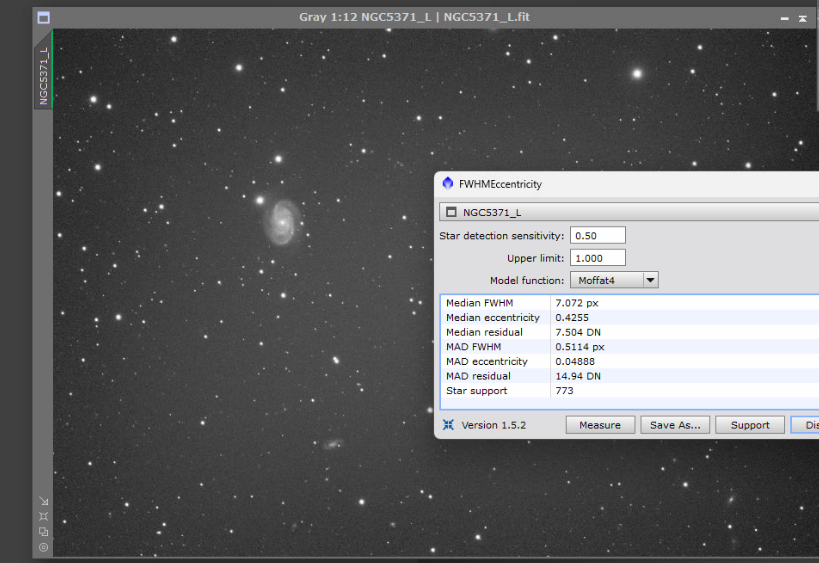
Task: Click the Save As... button
Action: [675, 425]
